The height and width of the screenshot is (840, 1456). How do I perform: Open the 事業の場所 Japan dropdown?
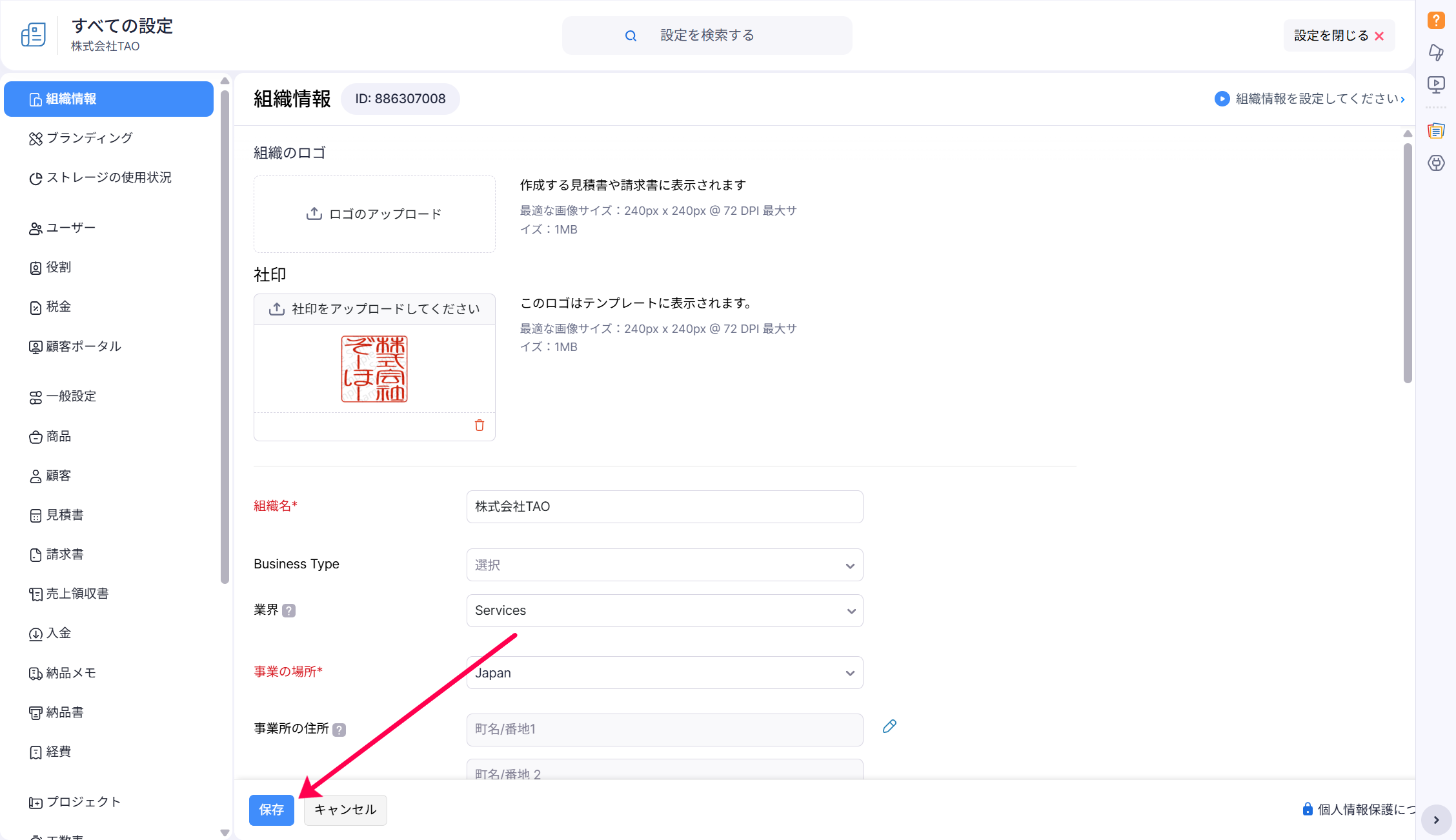tap(664, 673)
